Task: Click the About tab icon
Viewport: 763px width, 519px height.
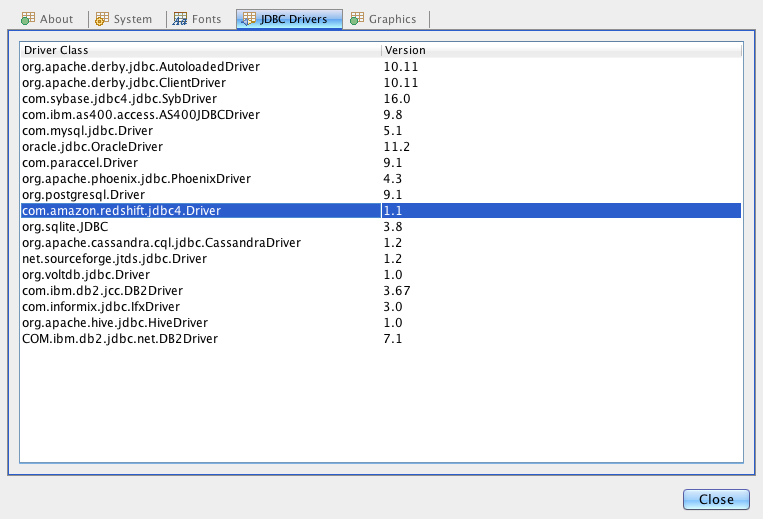Action: 28,19
